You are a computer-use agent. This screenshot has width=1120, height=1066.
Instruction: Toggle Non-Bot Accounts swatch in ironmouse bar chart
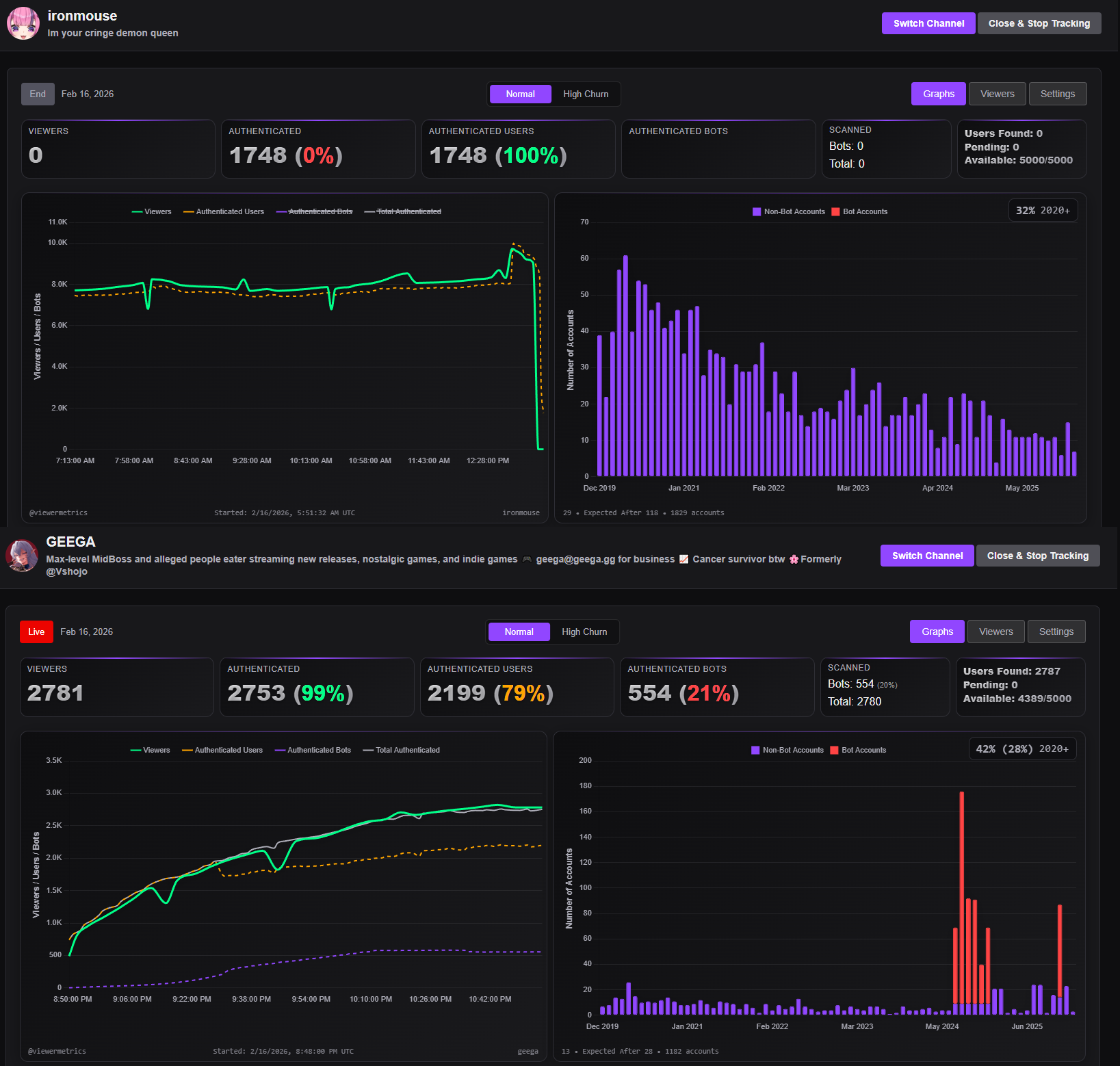click(757, 211)
